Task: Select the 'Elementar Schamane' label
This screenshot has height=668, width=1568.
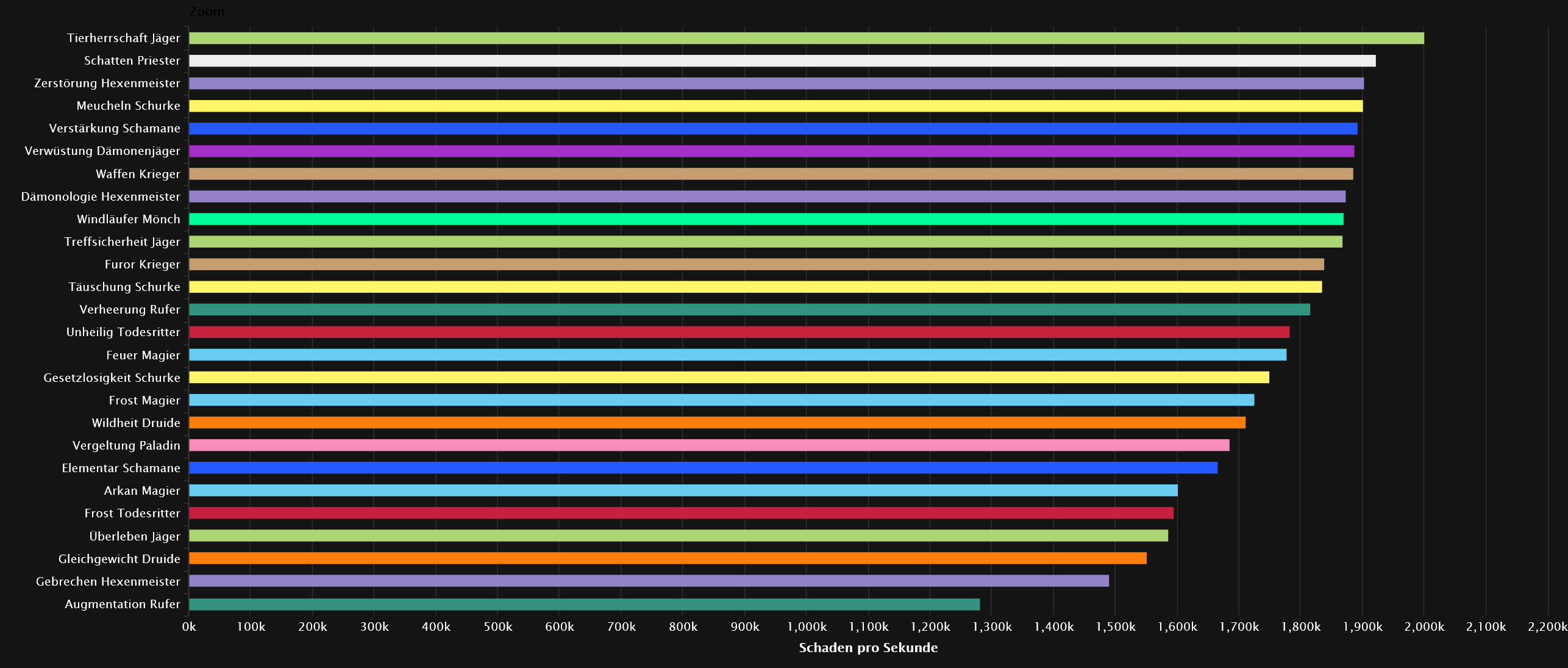Action: [x=121, y=468]
